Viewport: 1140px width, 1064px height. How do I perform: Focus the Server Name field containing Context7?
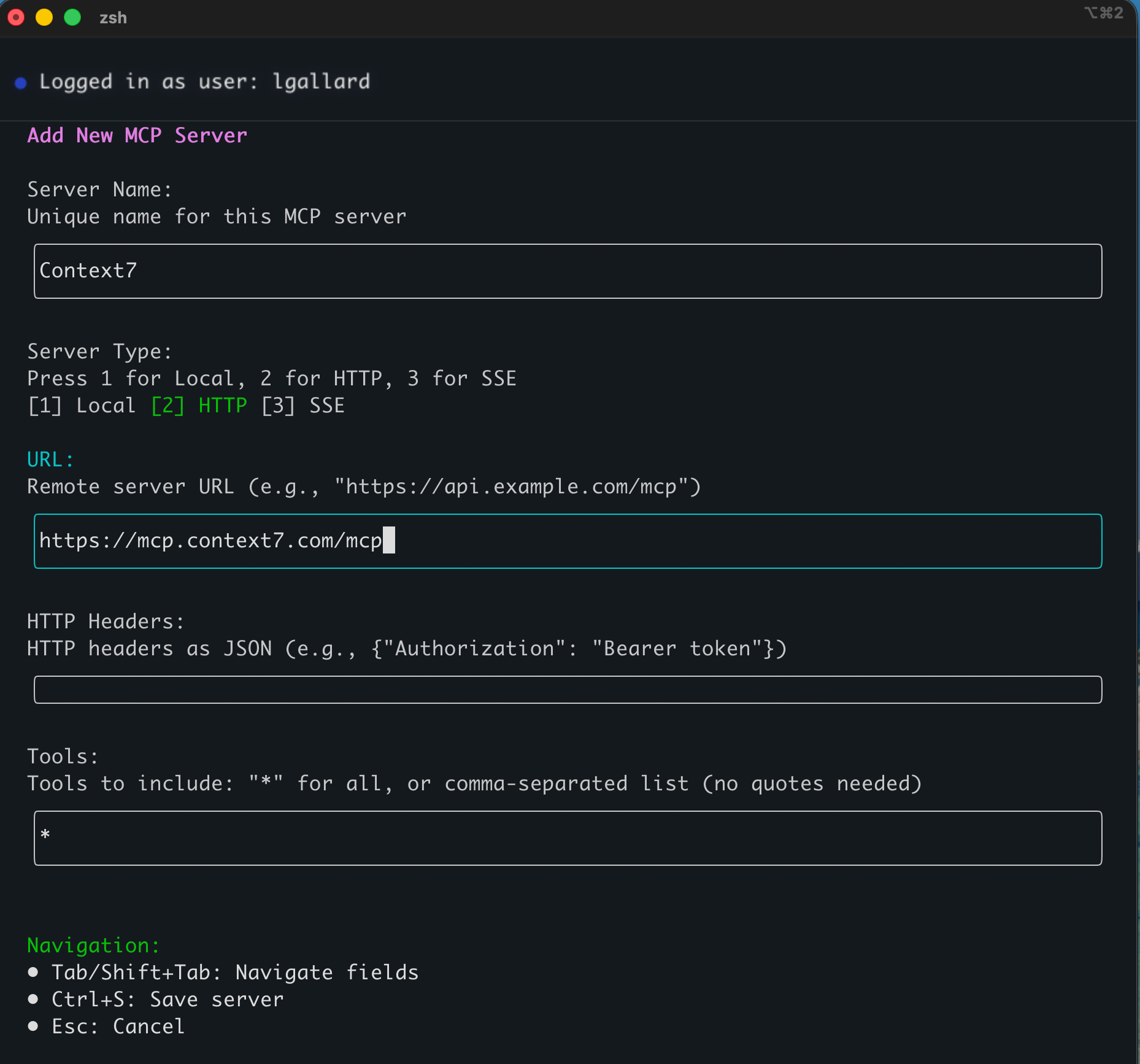point(568,271)
